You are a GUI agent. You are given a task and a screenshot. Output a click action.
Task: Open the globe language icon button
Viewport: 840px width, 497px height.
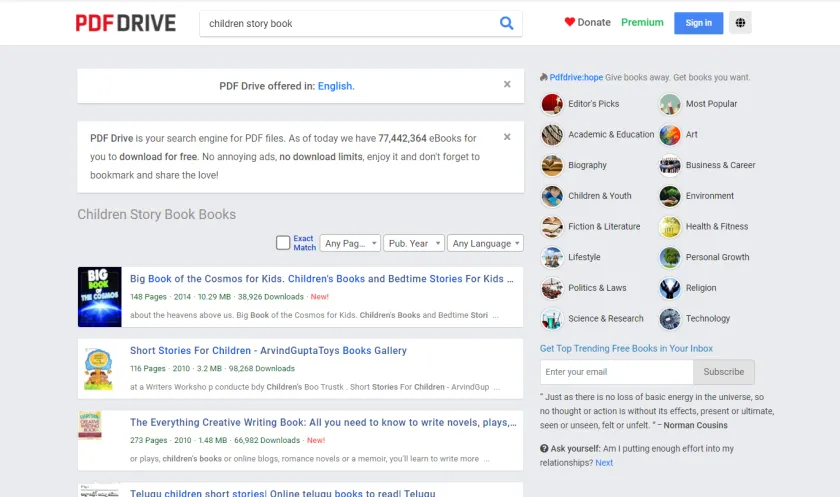pyautogui.click(x=740, y=22)
